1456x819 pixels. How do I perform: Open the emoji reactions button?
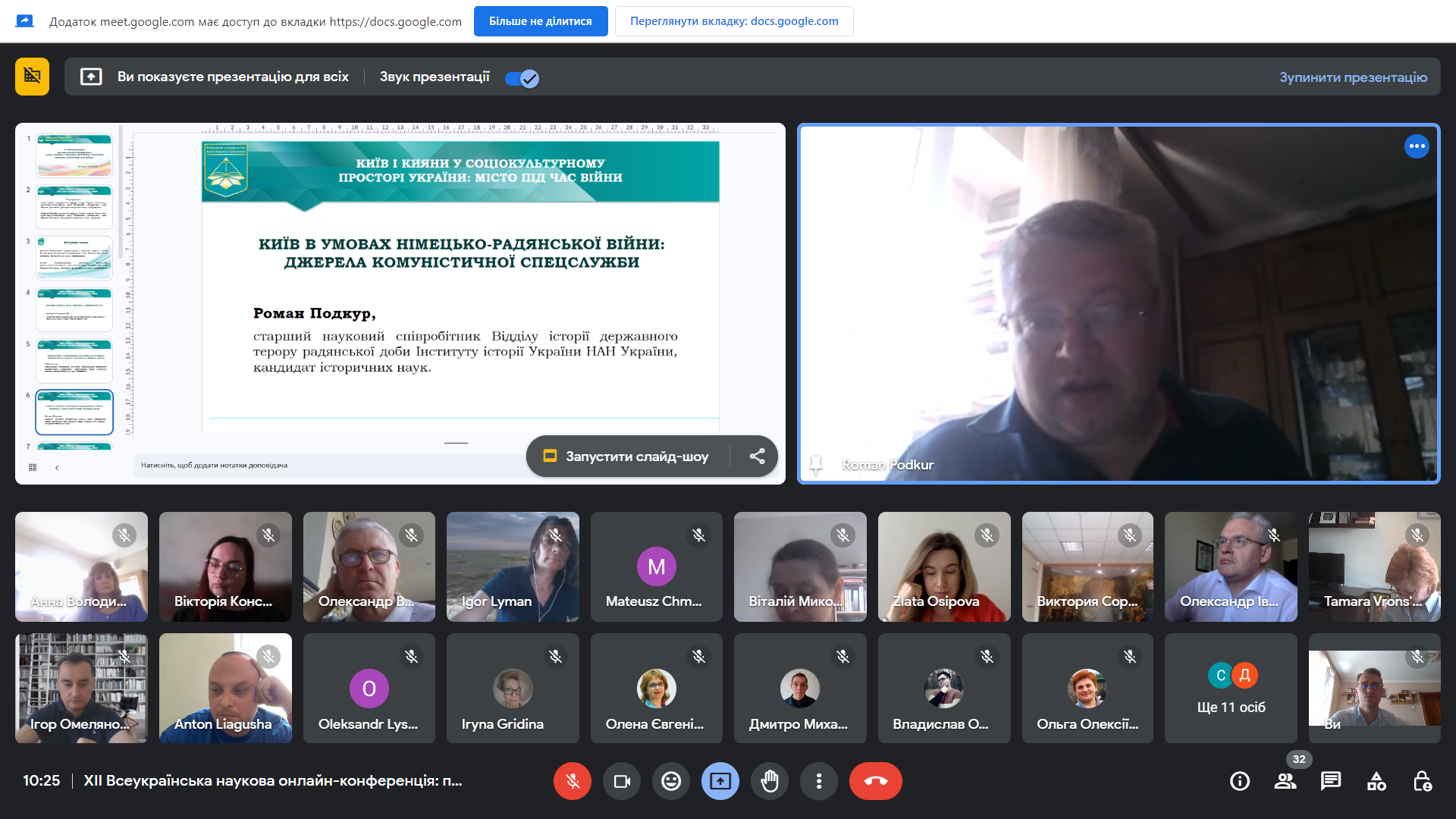coord(671,781)
